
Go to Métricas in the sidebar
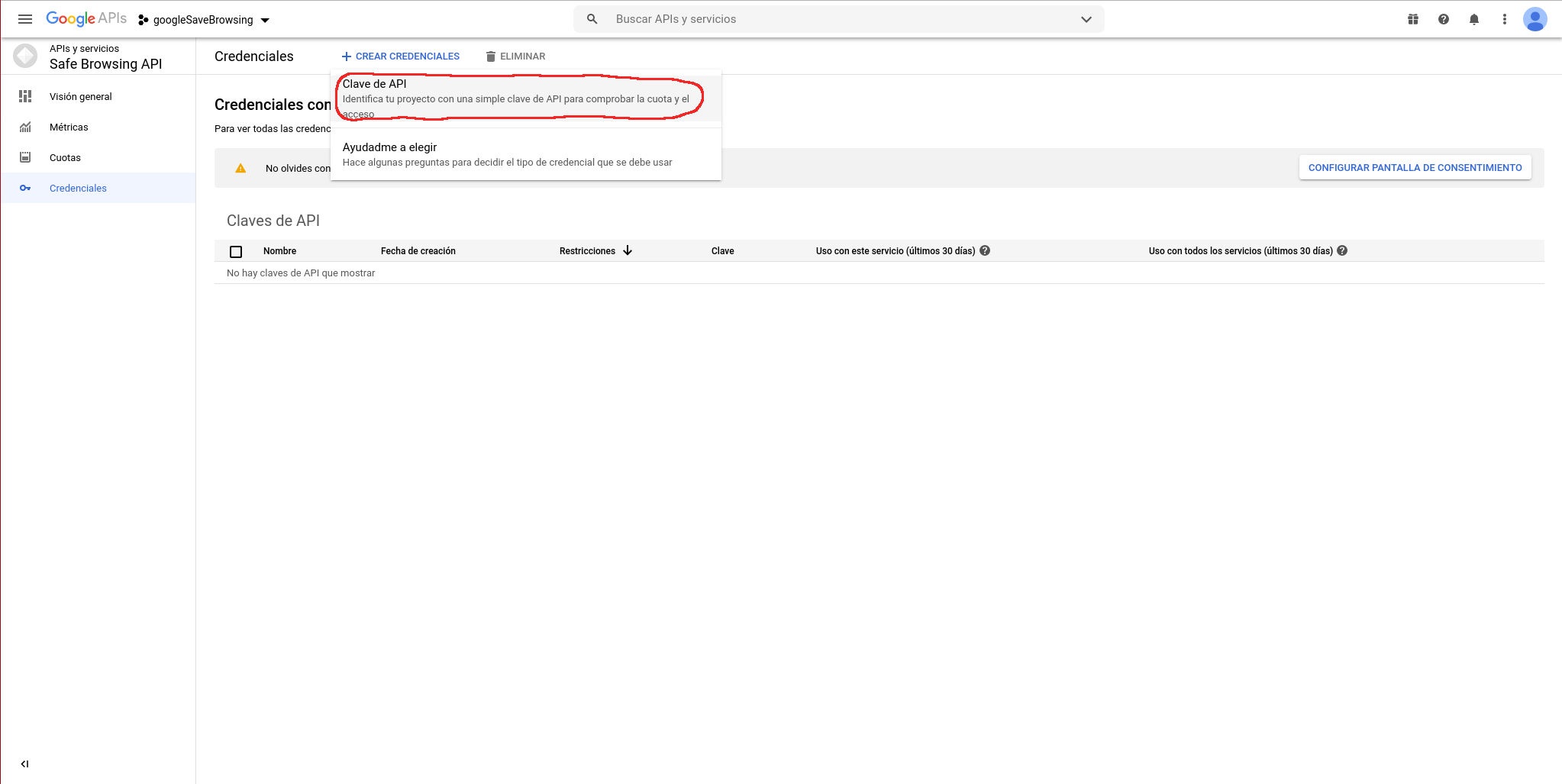pos(69,127)
